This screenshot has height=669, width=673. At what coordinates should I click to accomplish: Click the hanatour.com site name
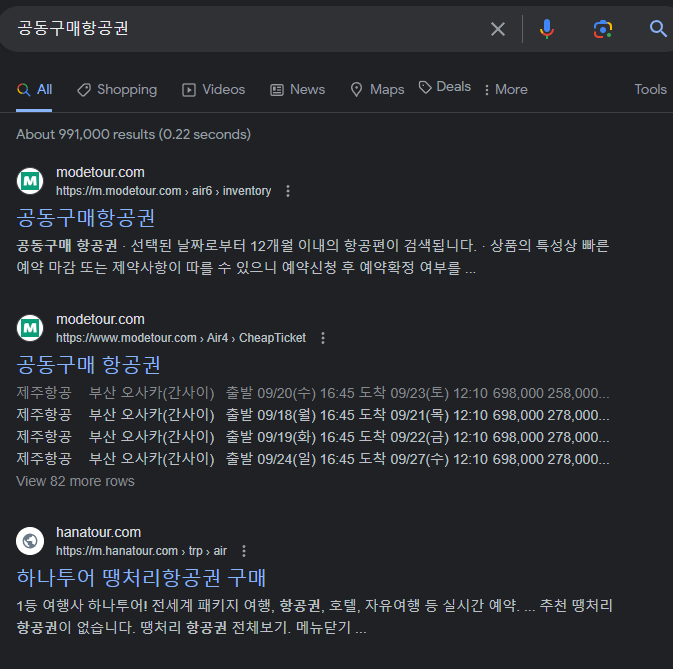click(98, 533)
